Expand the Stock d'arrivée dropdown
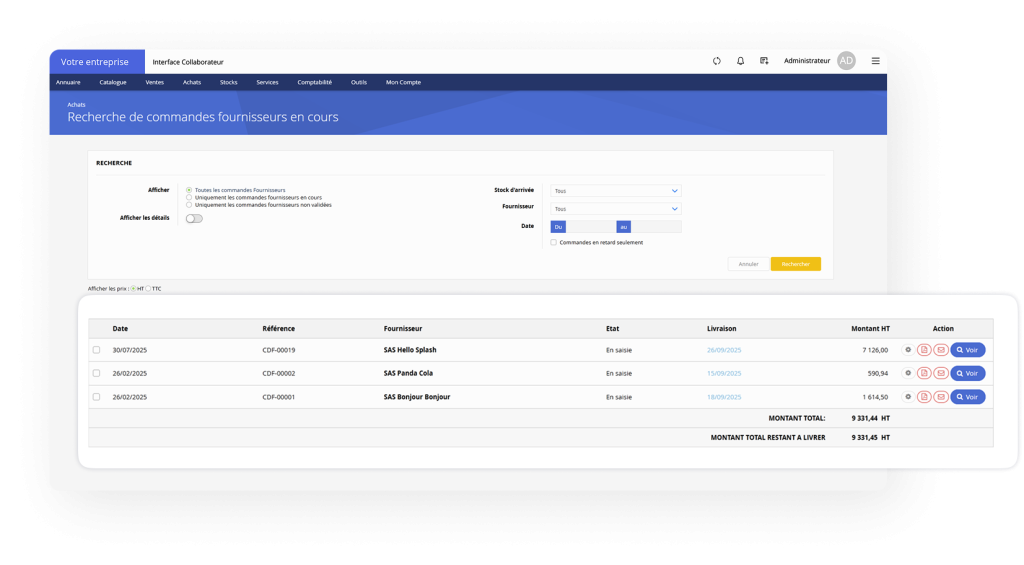 click(615, 190)
